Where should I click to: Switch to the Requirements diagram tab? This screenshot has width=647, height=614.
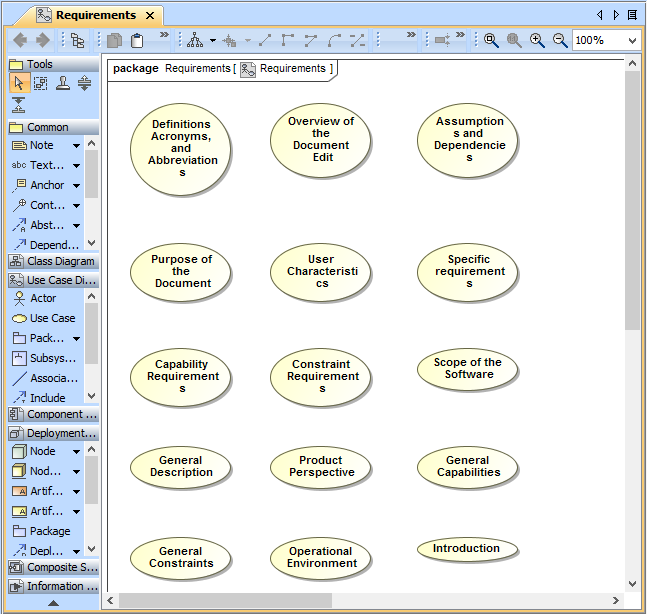(95, 15)
